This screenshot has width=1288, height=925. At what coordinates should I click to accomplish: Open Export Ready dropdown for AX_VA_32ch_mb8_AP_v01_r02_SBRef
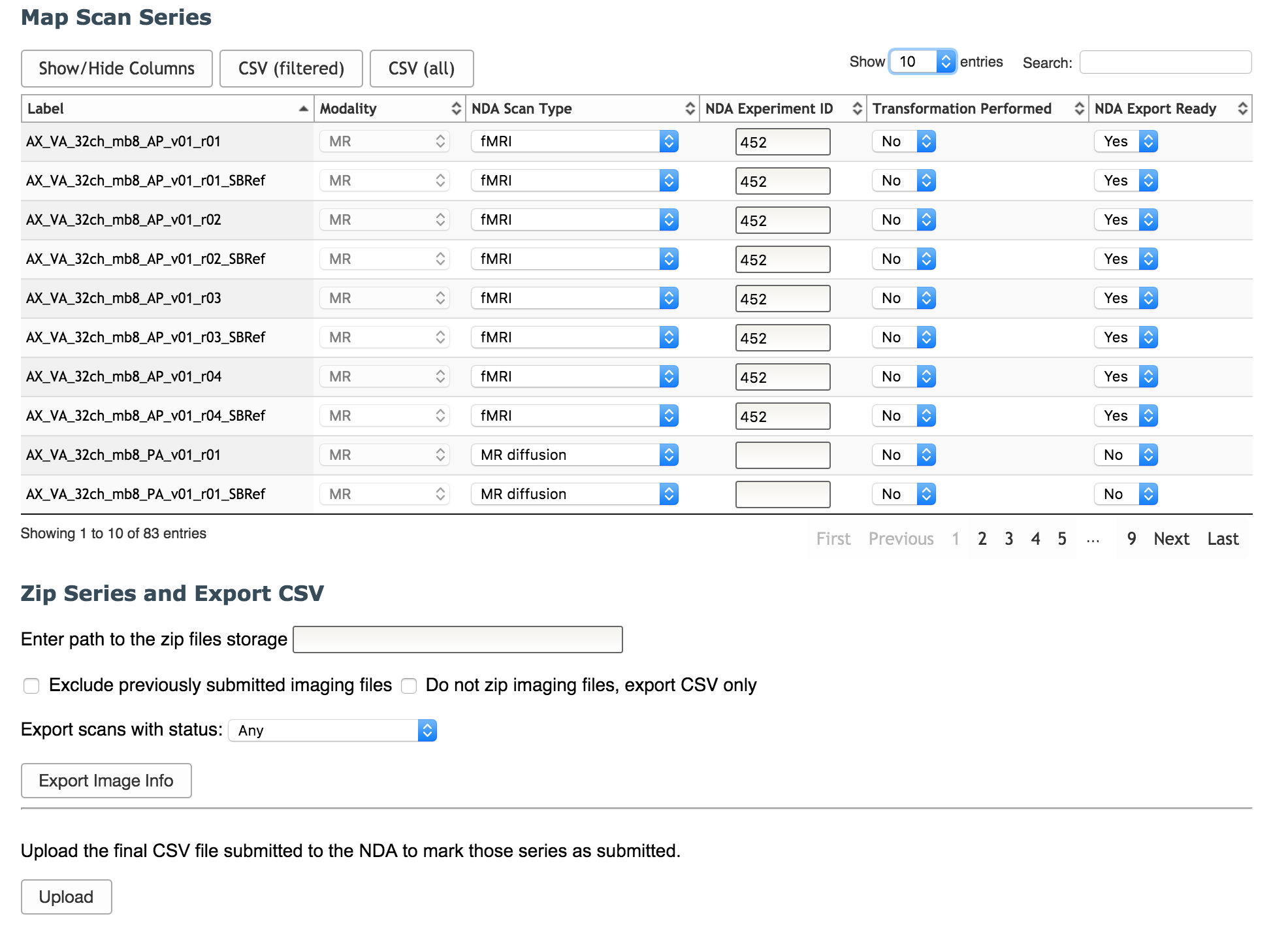(1126, 259)
